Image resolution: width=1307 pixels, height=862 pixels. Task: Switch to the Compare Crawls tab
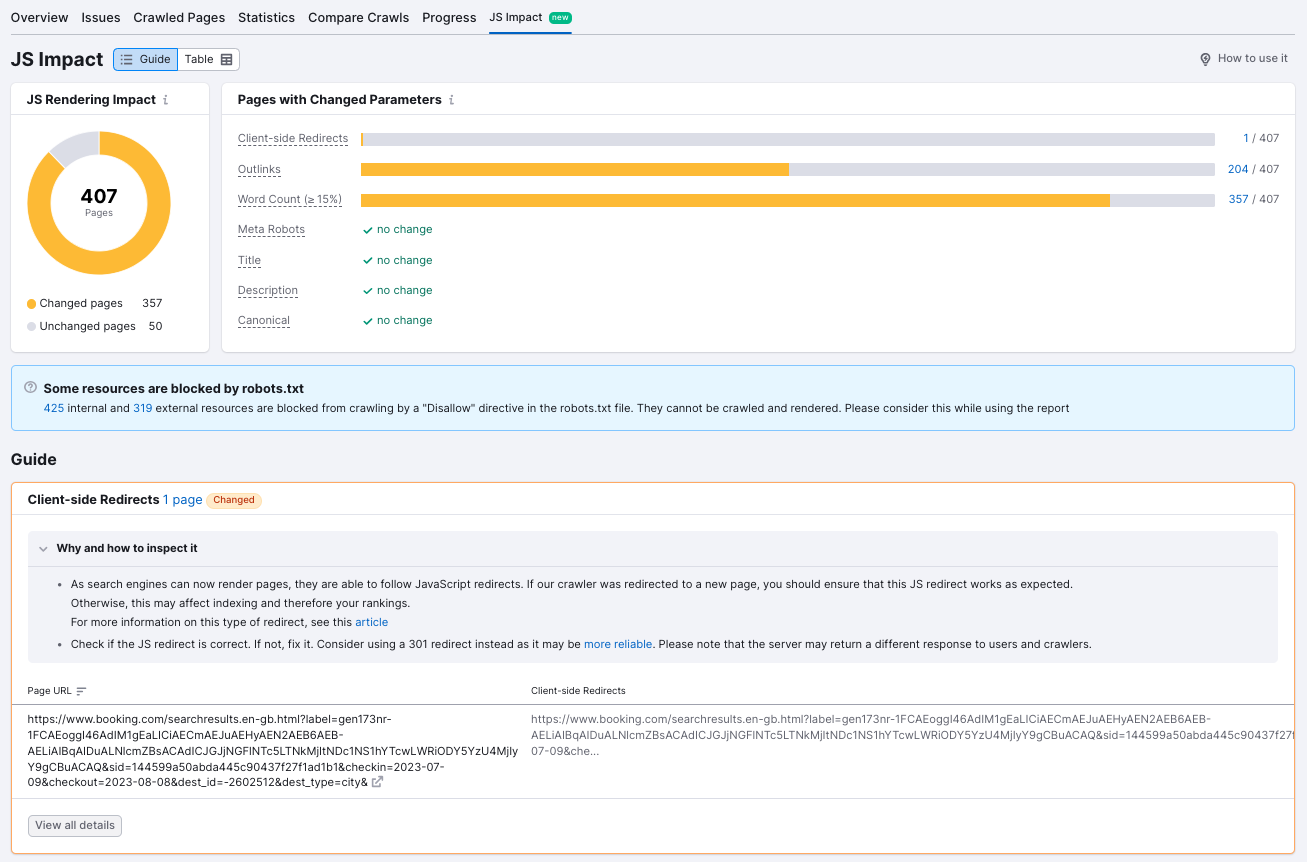358,17
